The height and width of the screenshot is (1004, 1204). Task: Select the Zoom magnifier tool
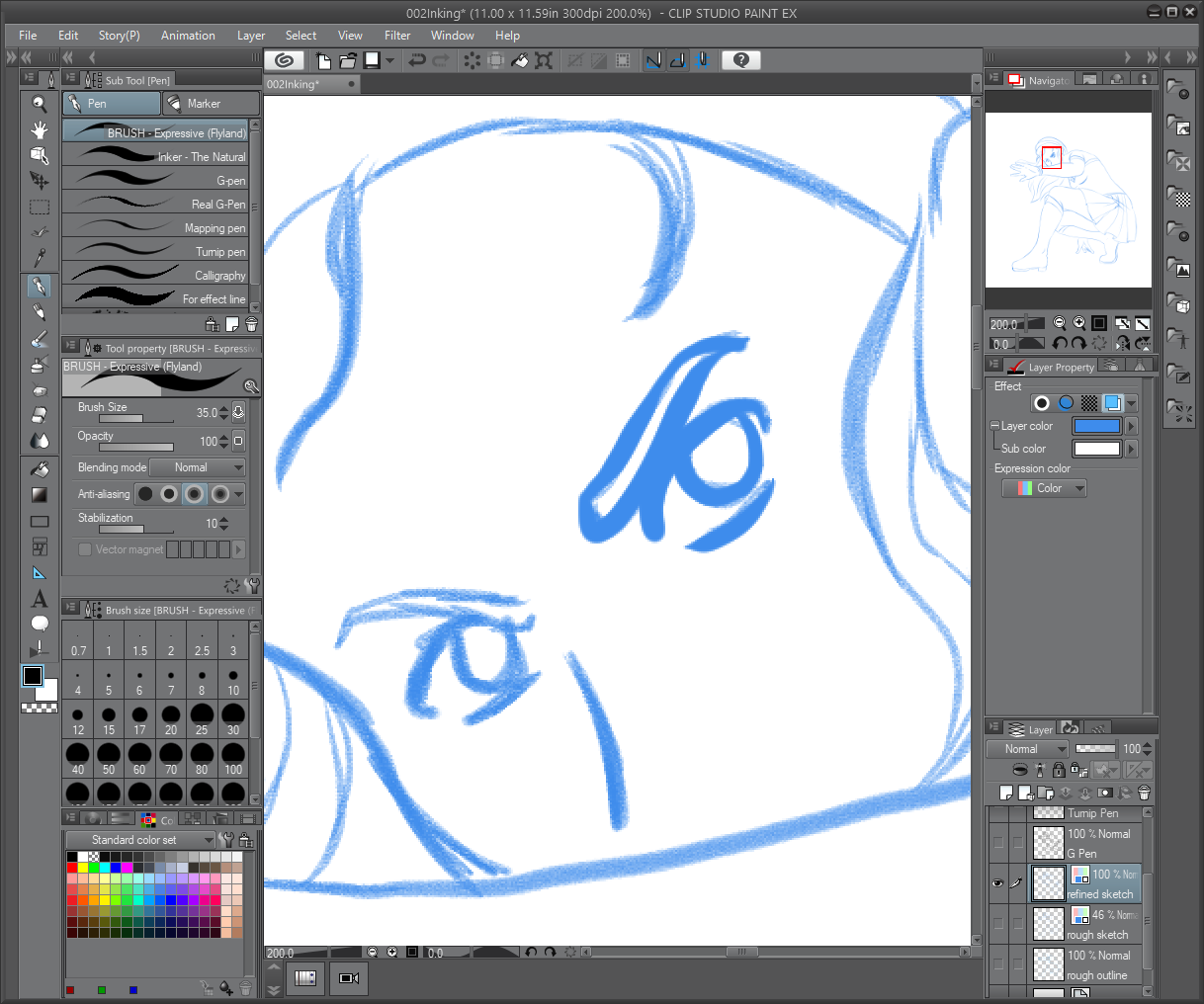coord(40,104)
